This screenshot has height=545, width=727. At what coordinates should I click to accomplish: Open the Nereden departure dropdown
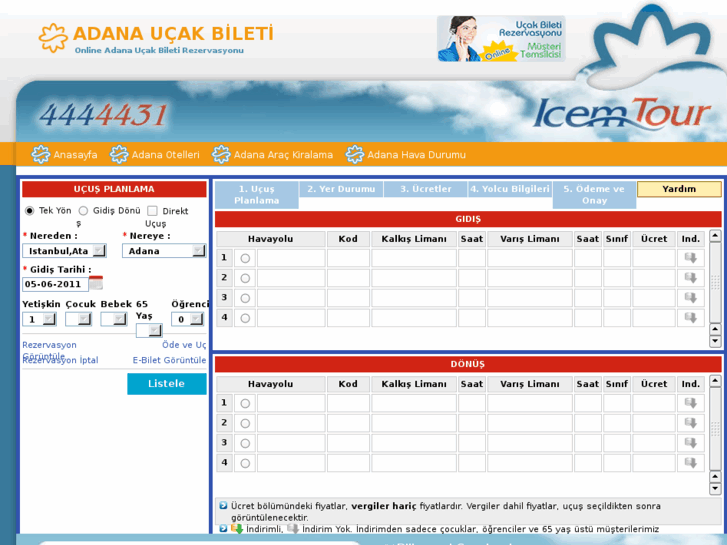[x=64, y=251]
